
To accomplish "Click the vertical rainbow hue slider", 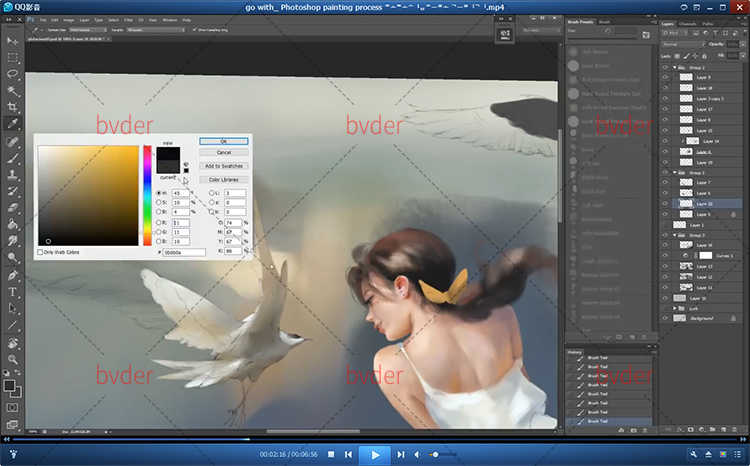I will pos(147,195).
